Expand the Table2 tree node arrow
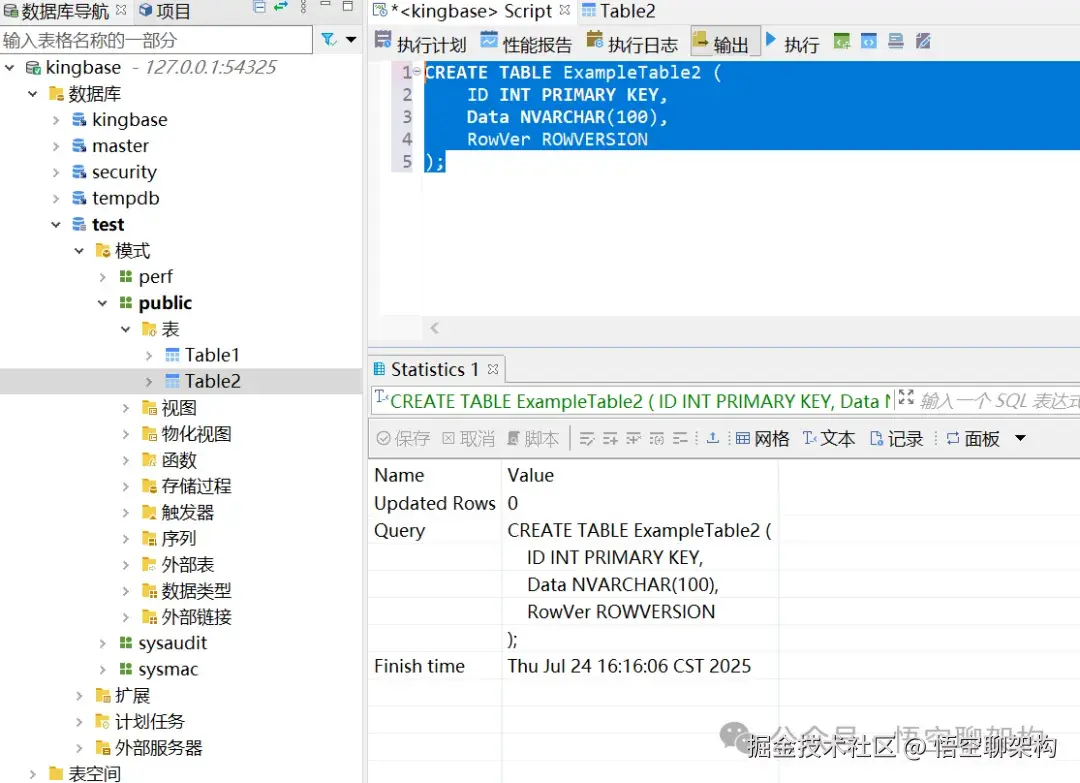Viewport: 1080px width, 783px height. coord(149,382)
